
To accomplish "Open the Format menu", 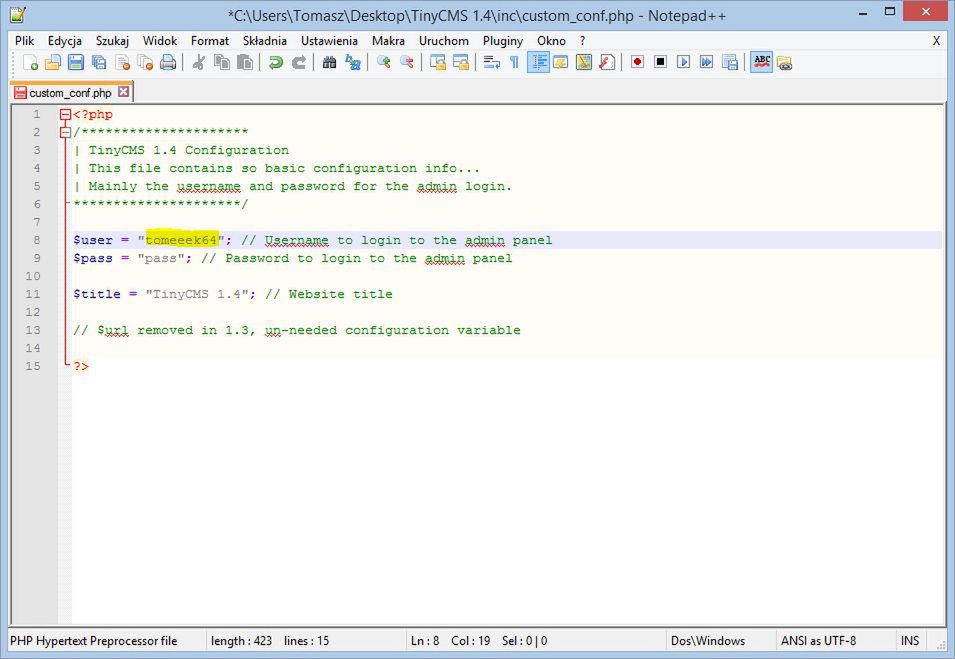I will [x=210, y=41].
